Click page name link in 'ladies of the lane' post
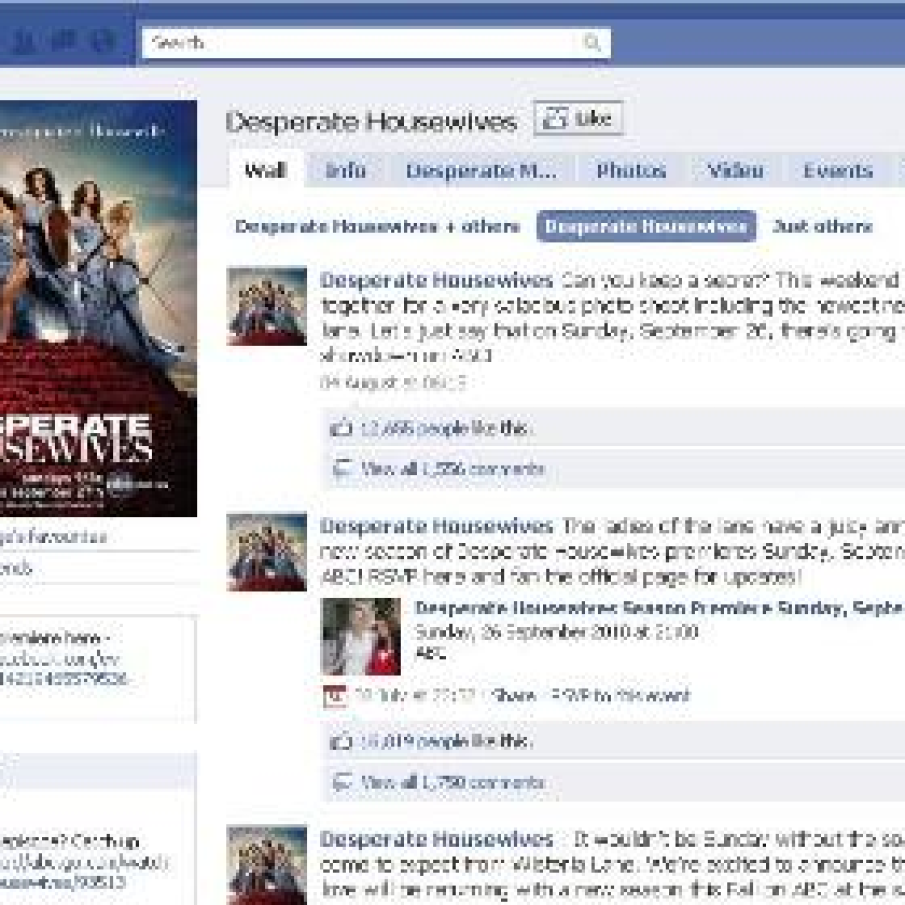905x905 pixels. [436, 526]
